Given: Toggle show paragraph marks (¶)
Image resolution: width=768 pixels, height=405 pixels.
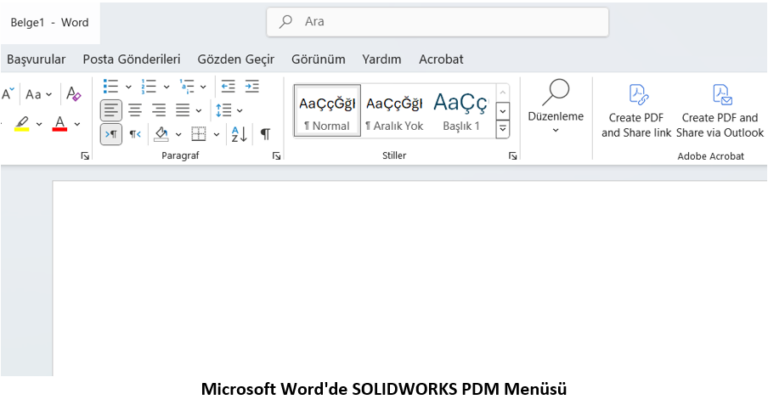Looking at the screenshot, I should point(265,134).
